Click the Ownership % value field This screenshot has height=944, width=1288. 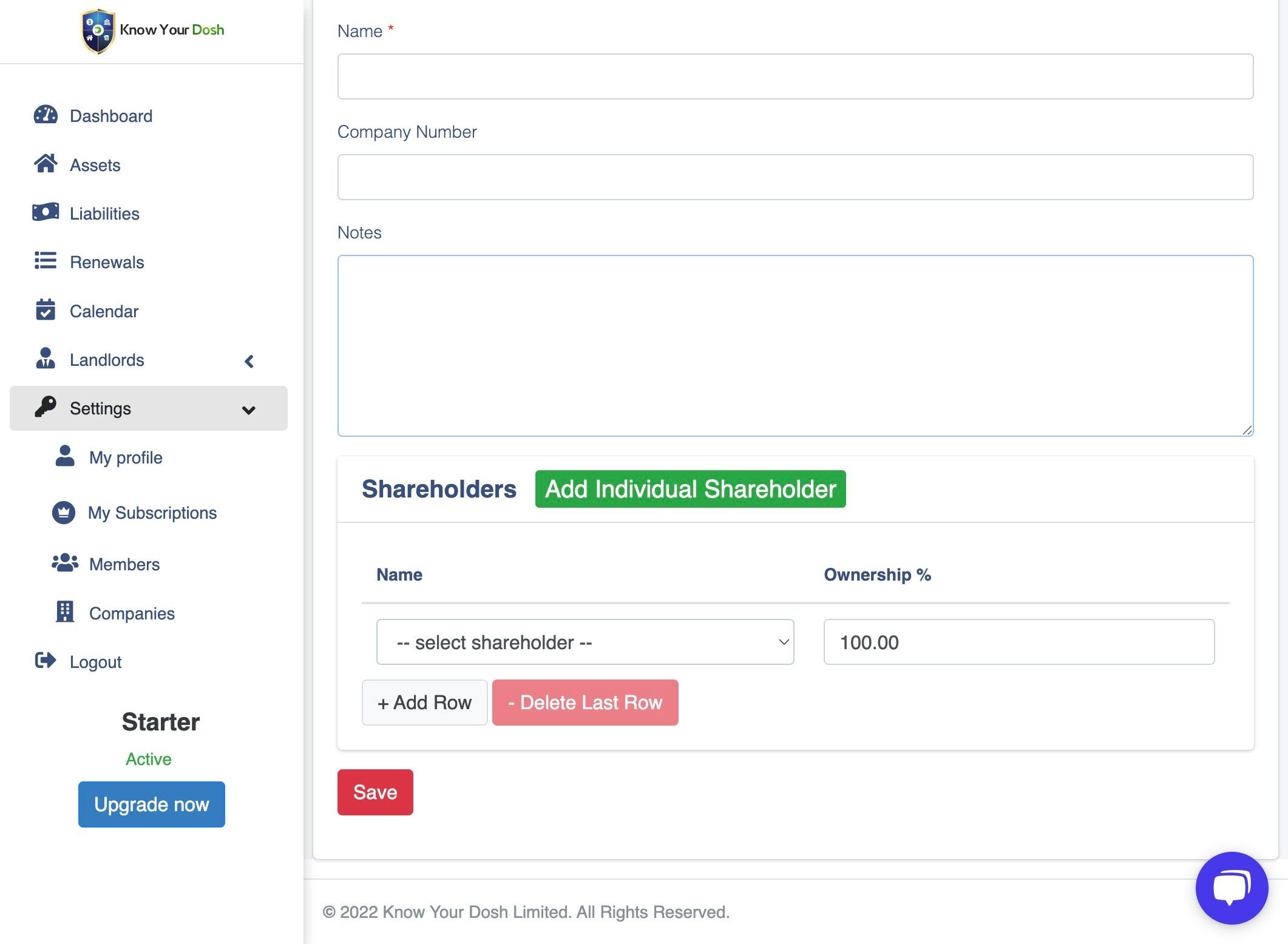coord(1018,642)
